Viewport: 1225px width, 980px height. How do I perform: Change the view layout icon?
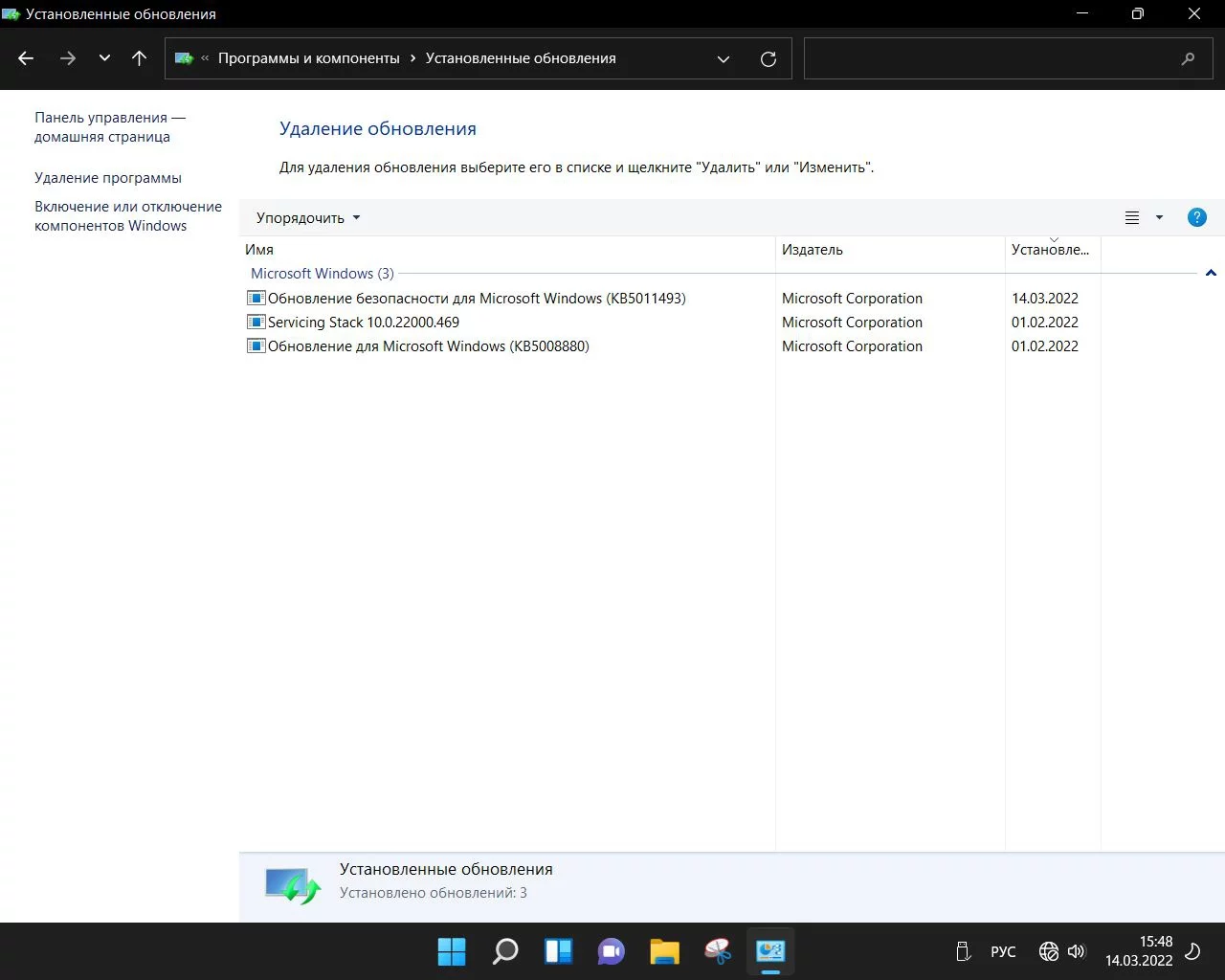[1132, 217]
